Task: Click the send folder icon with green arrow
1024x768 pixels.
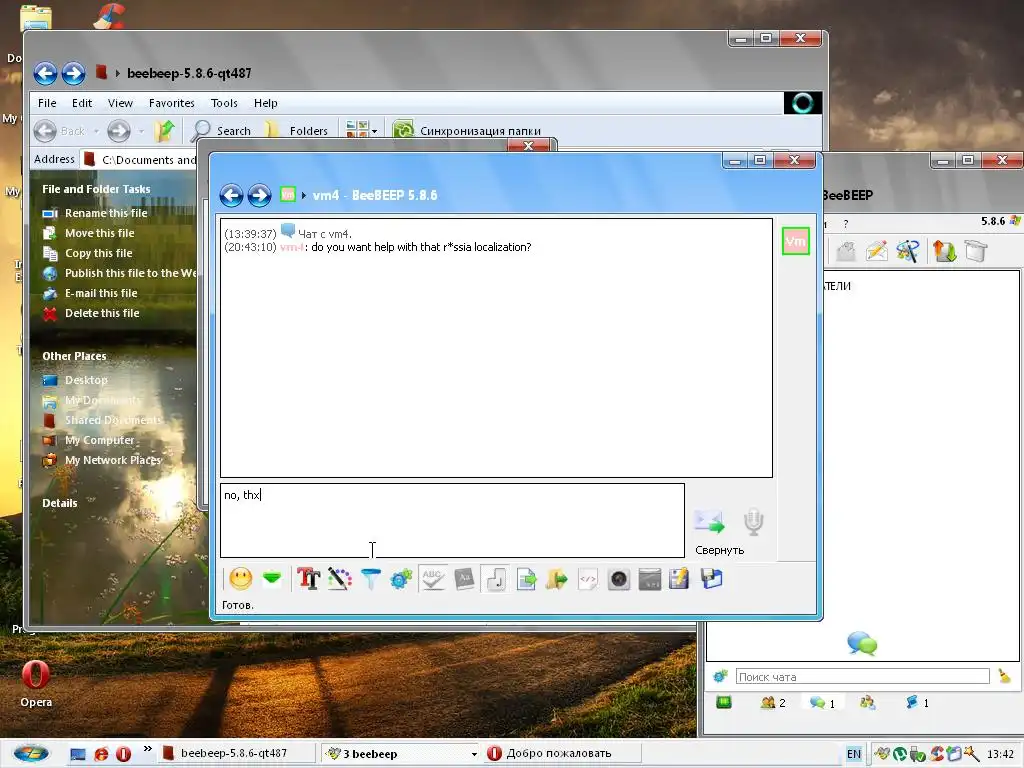Action: 556,579
